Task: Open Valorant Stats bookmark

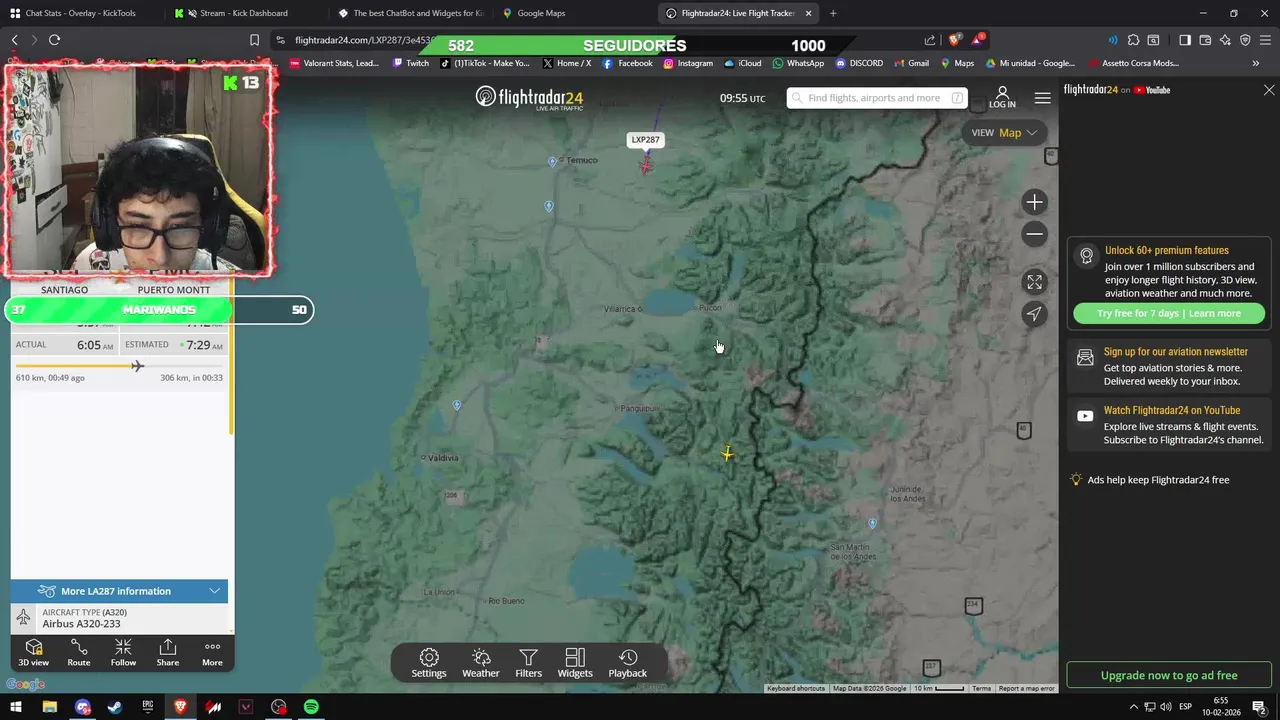Action: pyautogui.click(x=334, y=63)
